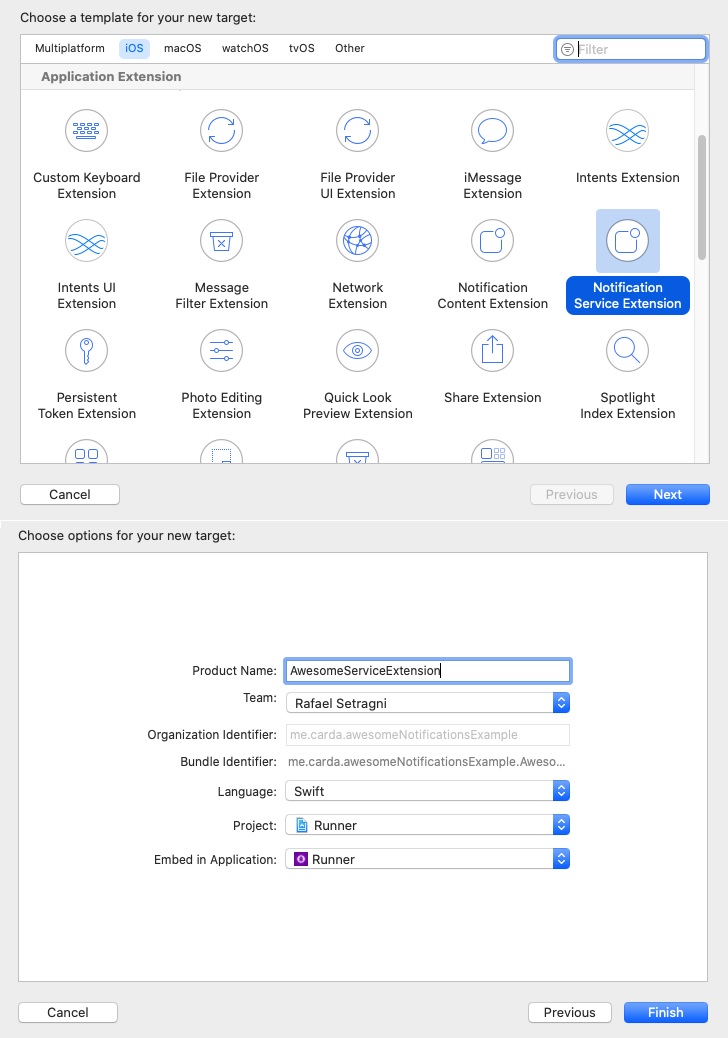Click Finish to create the target
728x1038 pixels.
pyautogui.click(x=666, y=1012)
